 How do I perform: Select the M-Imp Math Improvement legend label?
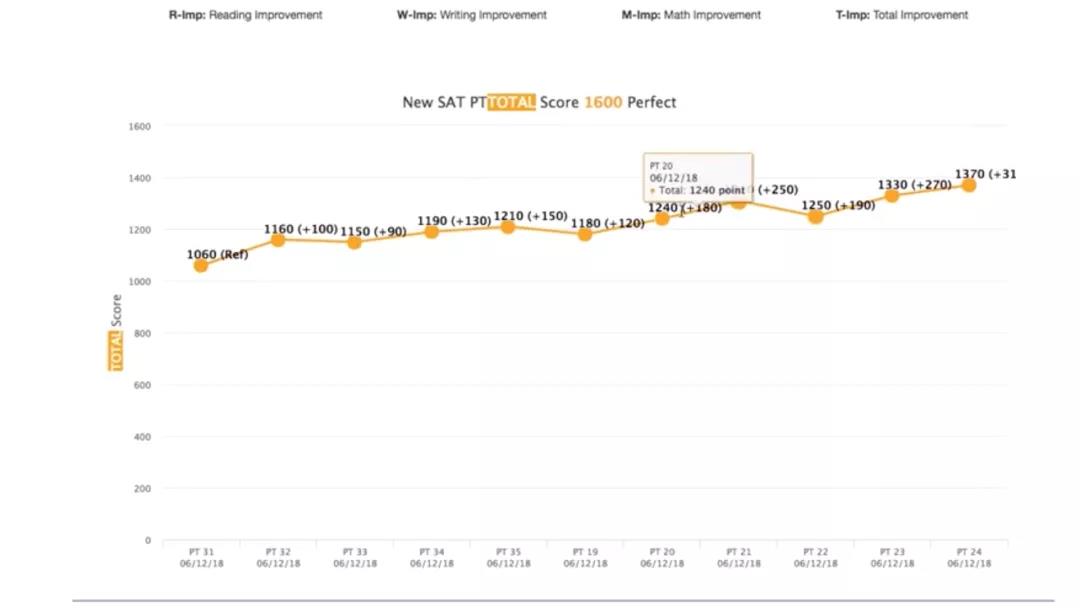pos(691,15)
